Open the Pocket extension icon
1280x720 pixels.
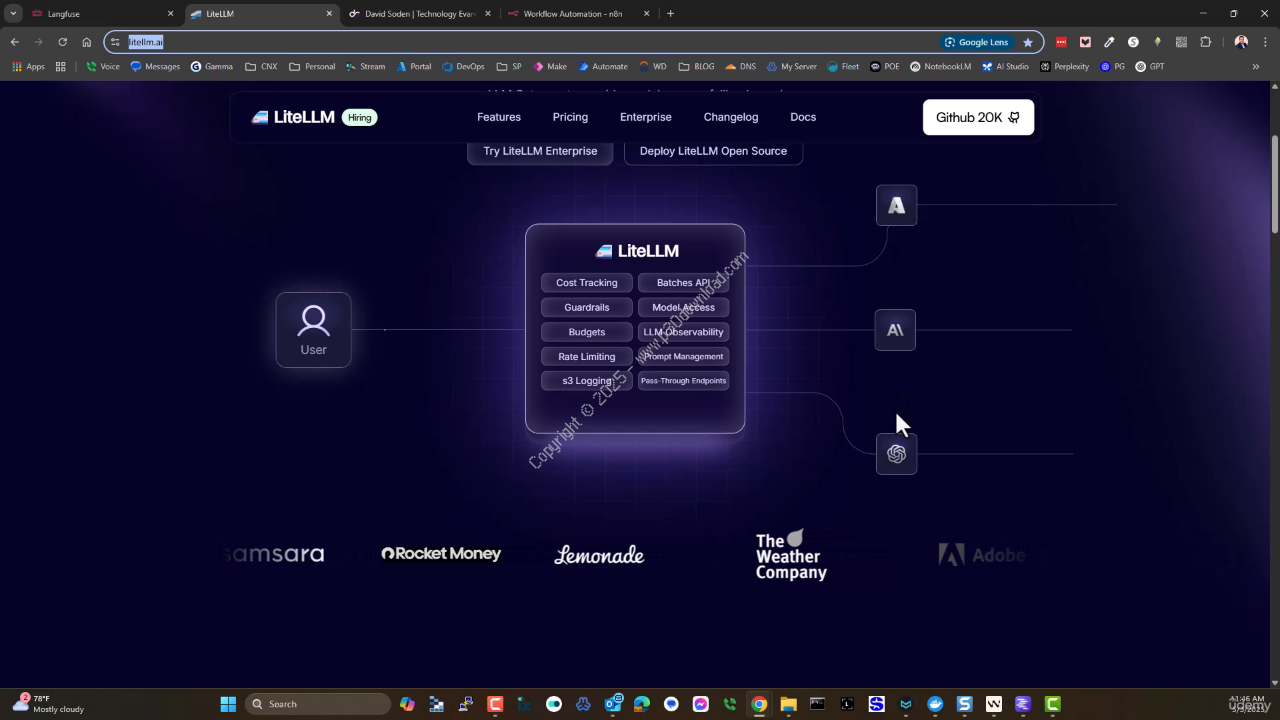point(1085,42)
